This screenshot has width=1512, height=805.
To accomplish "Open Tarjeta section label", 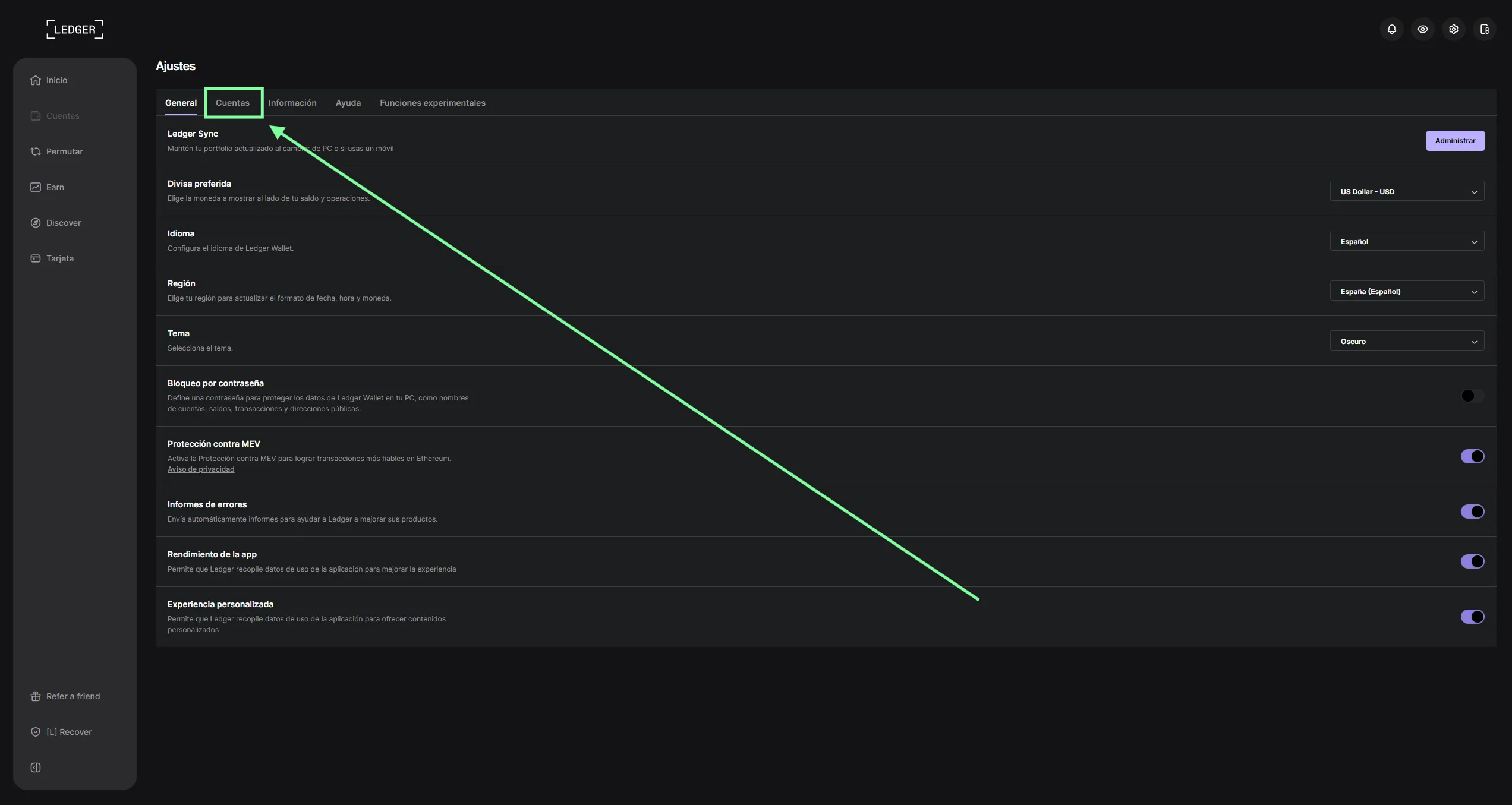I will (60, 258).
